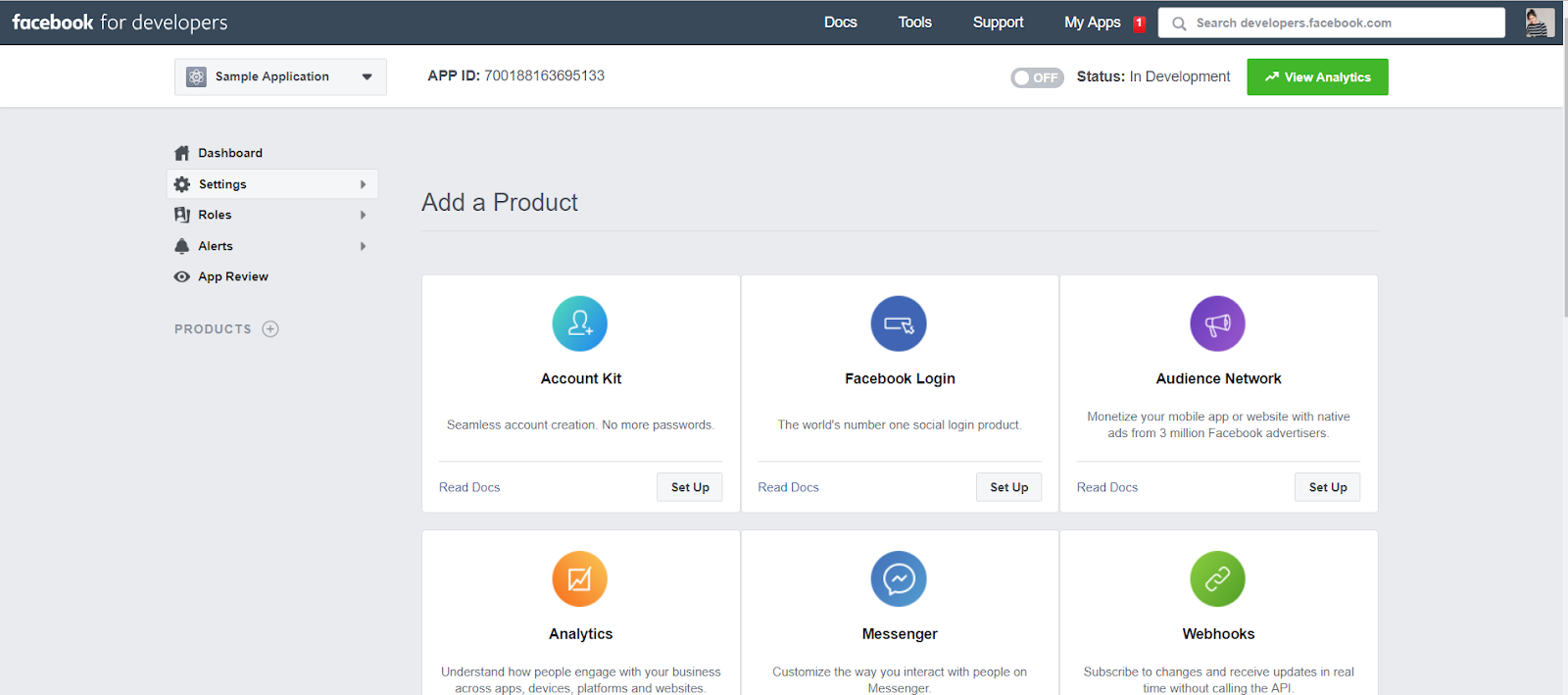Screen dimensions: 1568x695
Task: Click the Analytics card title
Action: pyautogui.click(x=581, y=634)
